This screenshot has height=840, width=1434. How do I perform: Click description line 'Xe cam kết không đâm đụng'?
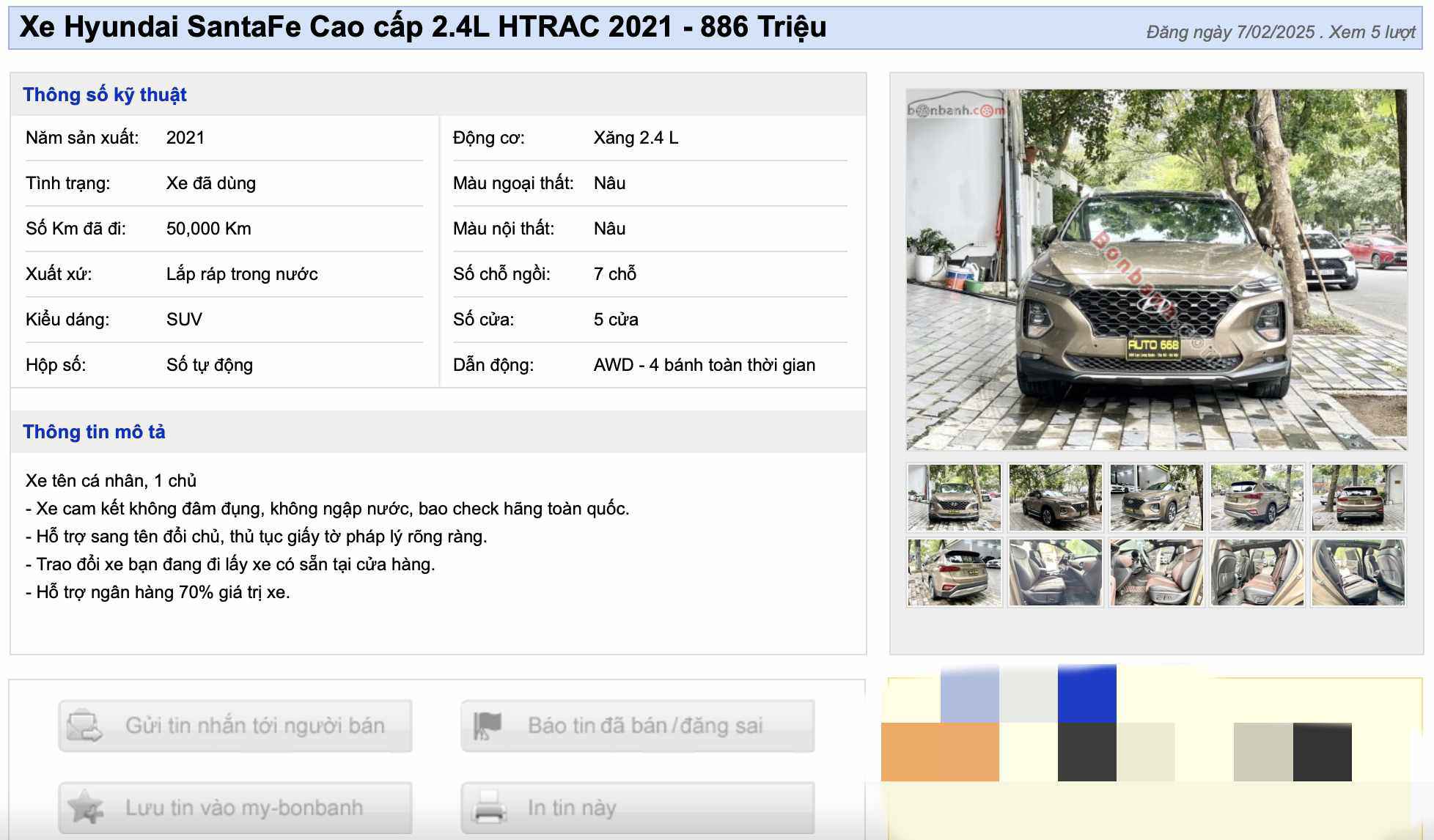click(328, 509)
